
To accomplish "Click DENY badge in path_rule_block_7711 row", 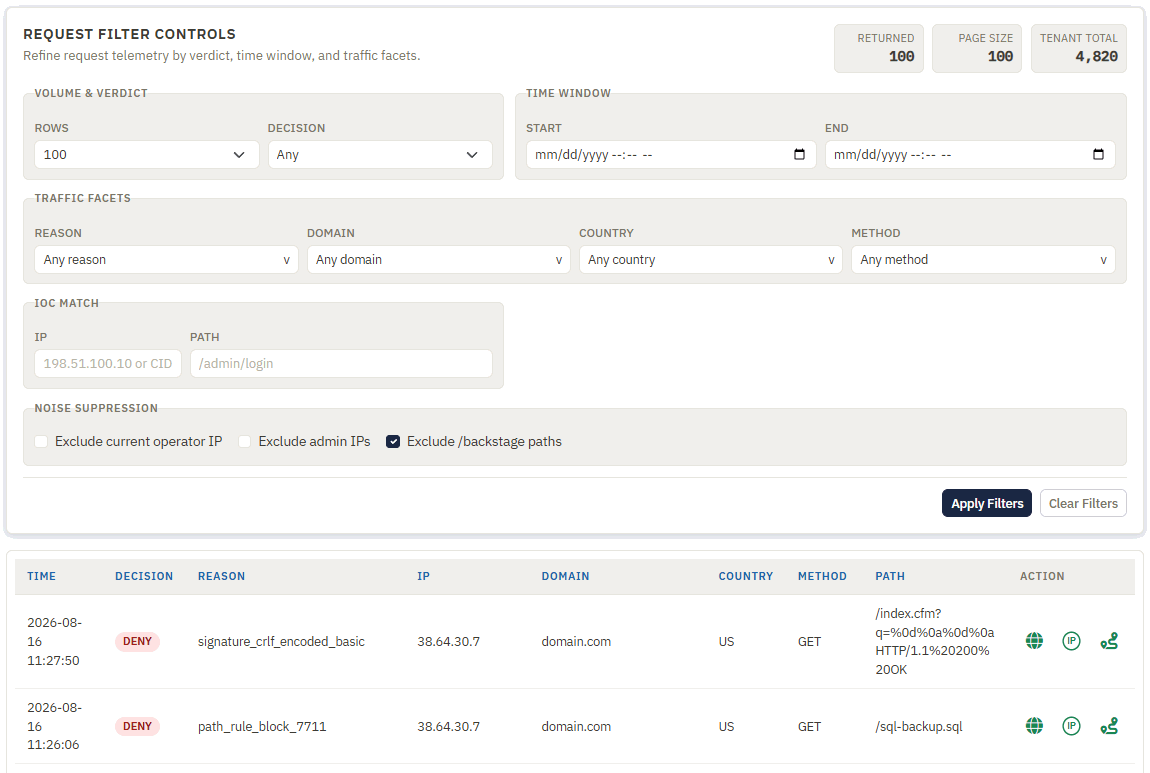I will (x=137, y=726).
